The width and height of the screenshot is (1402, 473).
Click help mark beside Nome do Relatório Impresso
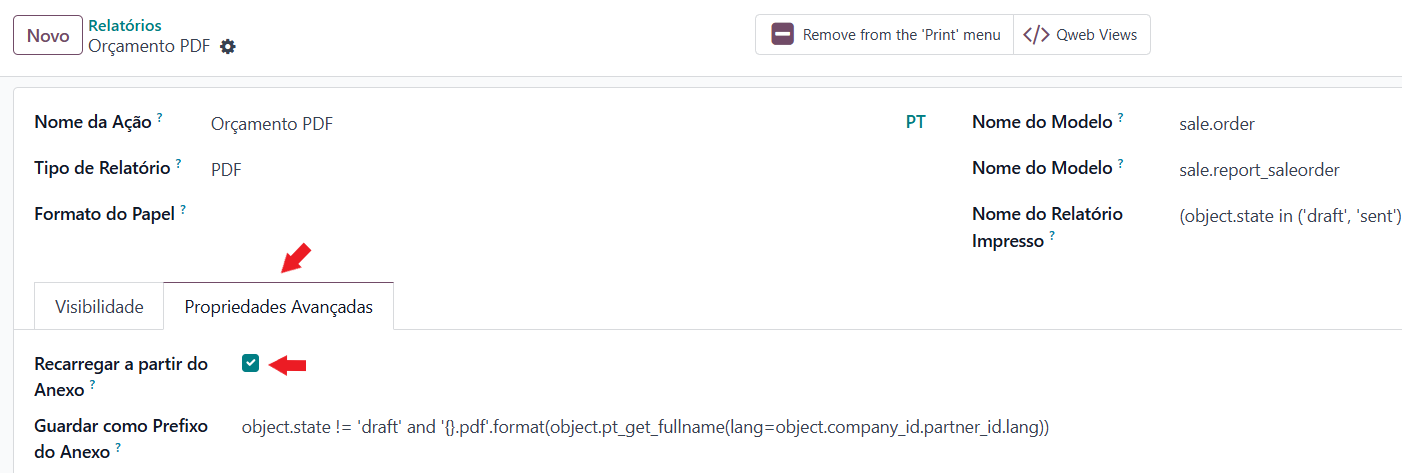1053,237
